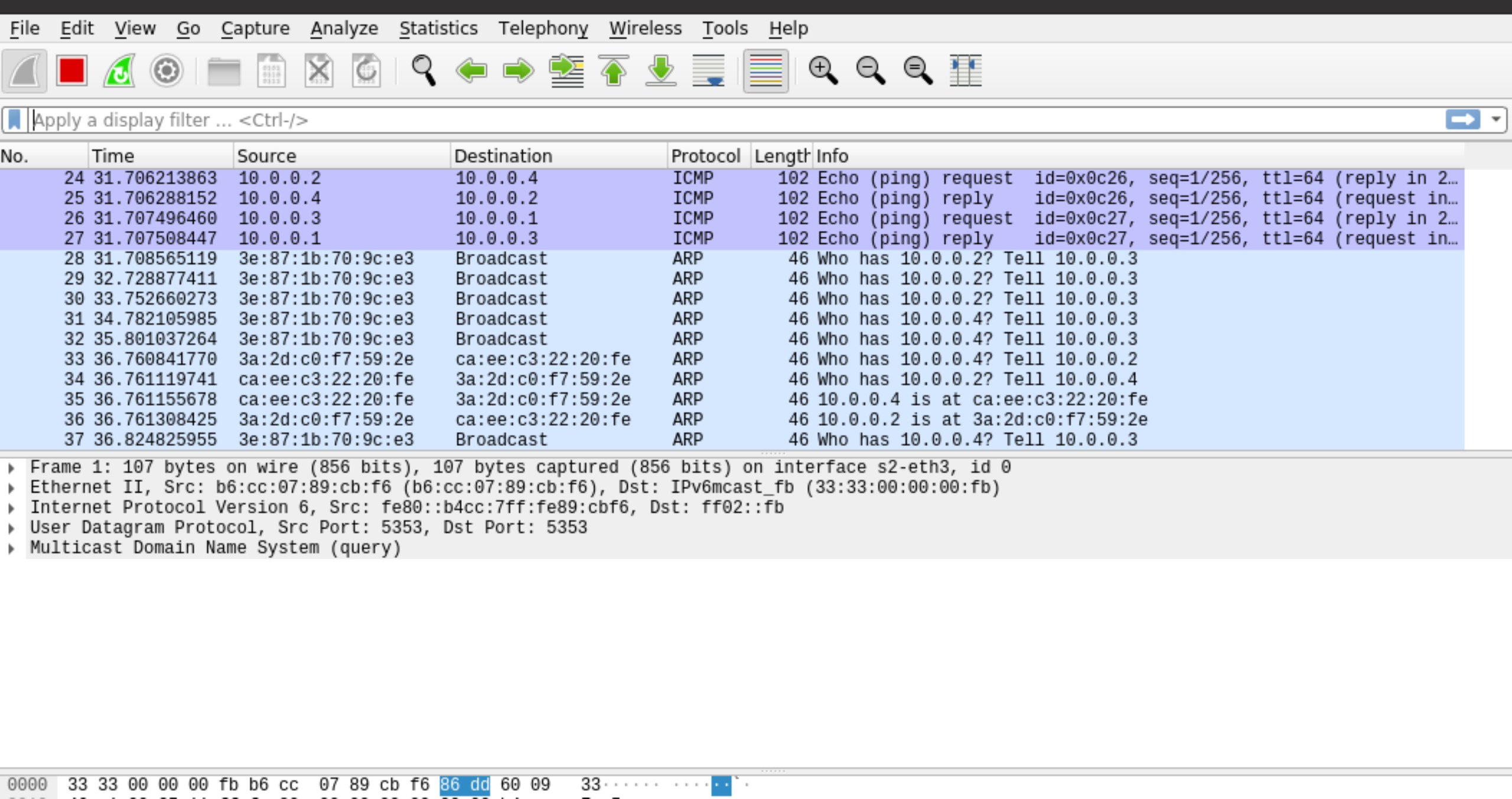Expand Internet Protocol Version 6 details
This screenshot has width=1512, height=799.
click(11, 508)
